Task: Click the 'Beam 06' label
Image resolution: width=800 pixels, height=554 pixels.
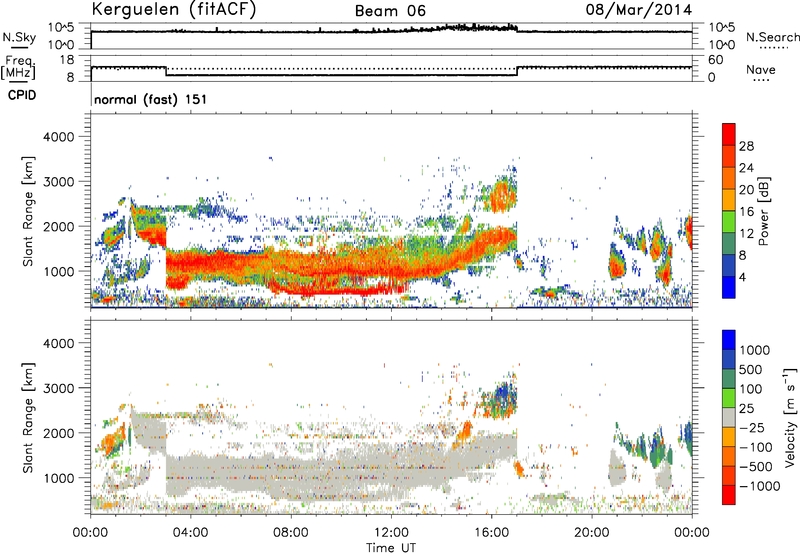Action: 390,11
